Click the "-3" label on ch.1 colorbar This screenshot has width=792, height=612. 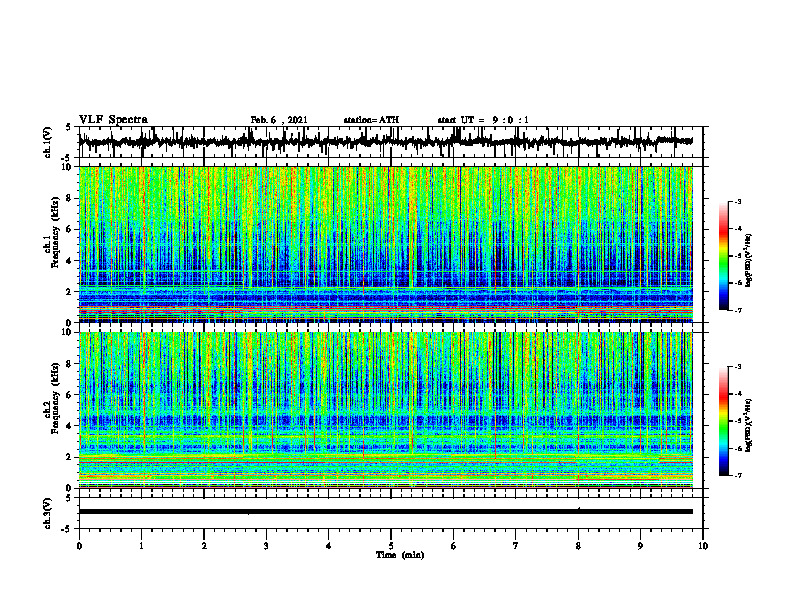[x=738, y=201]
